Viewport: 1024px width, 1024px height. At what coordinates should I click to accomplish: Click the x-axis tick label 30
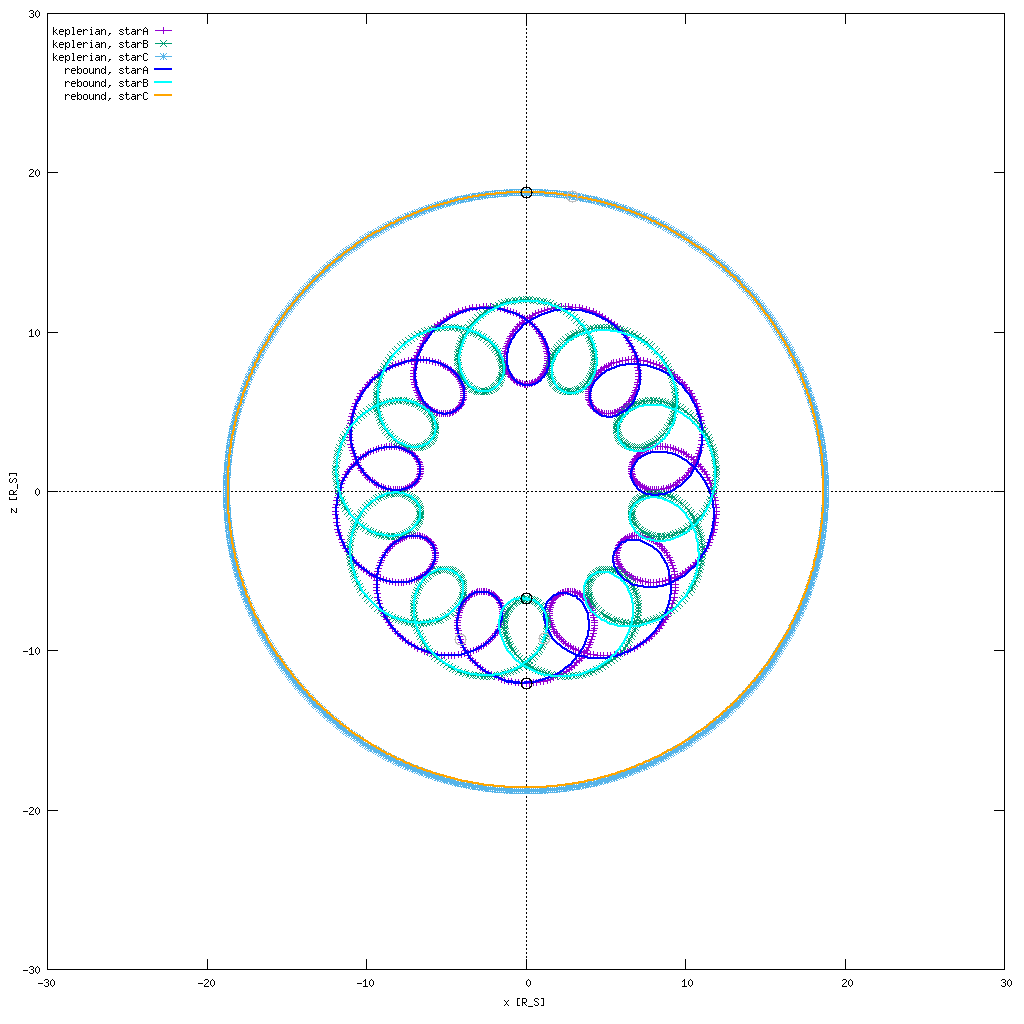(1006, 984)
